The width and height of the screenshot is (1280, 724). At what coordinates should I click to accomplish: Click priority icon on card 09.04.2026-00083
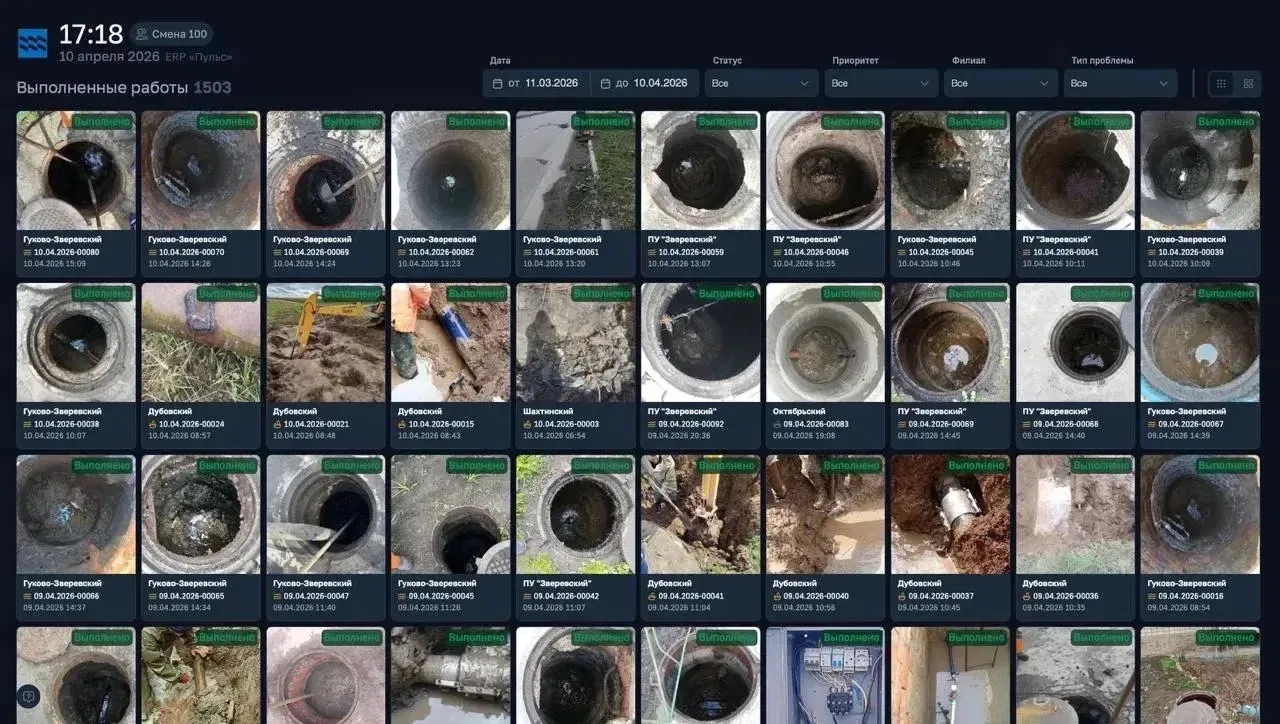(x=777, y=424)
